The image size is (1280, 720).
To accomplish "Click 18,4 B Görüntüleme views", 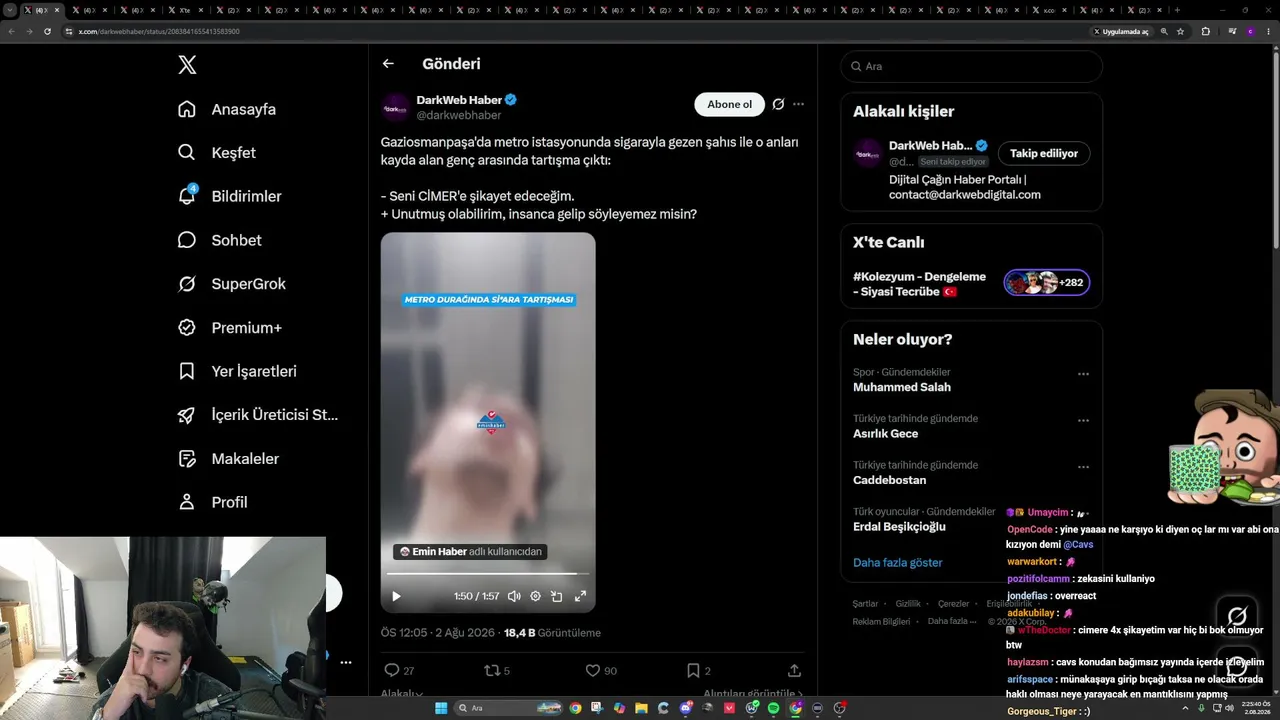I will click(x=552, y=633).
